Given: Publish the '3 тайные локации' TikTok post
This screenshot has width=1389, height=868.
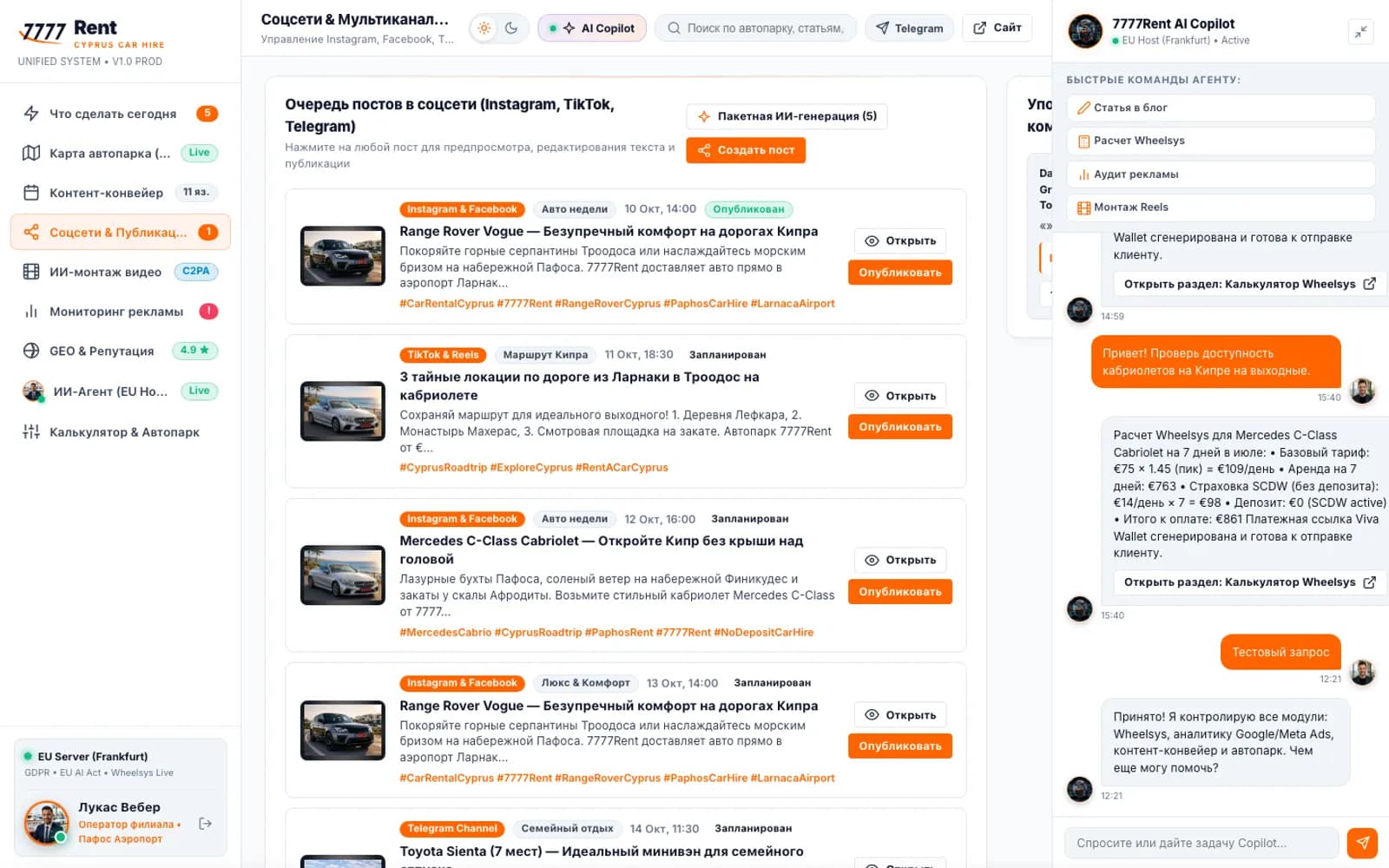Looking at the screenshot, I should pyautogui.click(x=900, y=427).
